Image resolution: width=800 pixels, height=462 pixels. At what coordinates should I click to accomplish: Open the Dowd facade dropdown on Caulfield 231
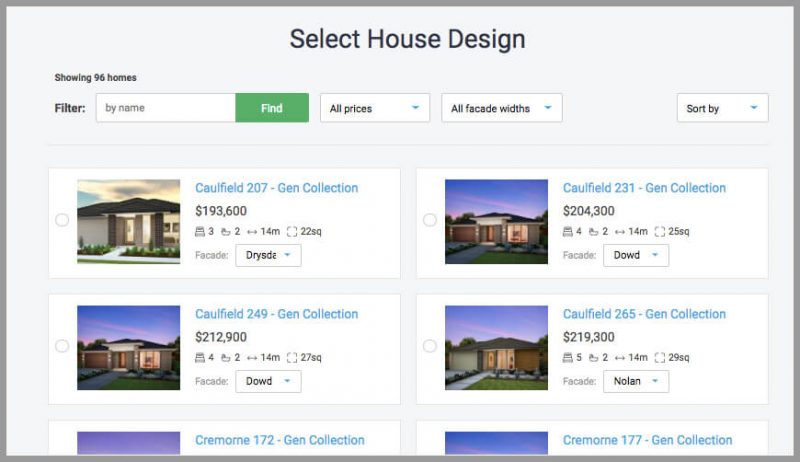coord(636,255)
